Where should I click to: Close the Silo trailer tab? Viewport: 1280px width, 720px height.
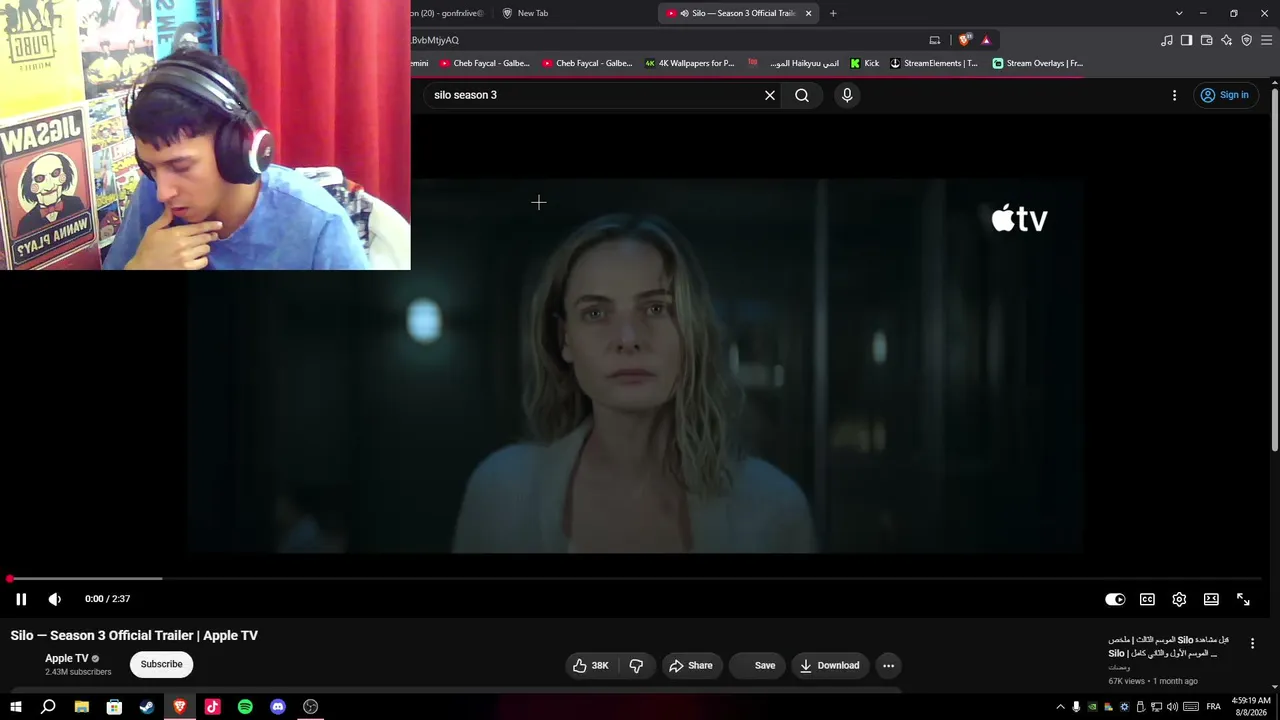pyautogui.click(x=808, y=13)
